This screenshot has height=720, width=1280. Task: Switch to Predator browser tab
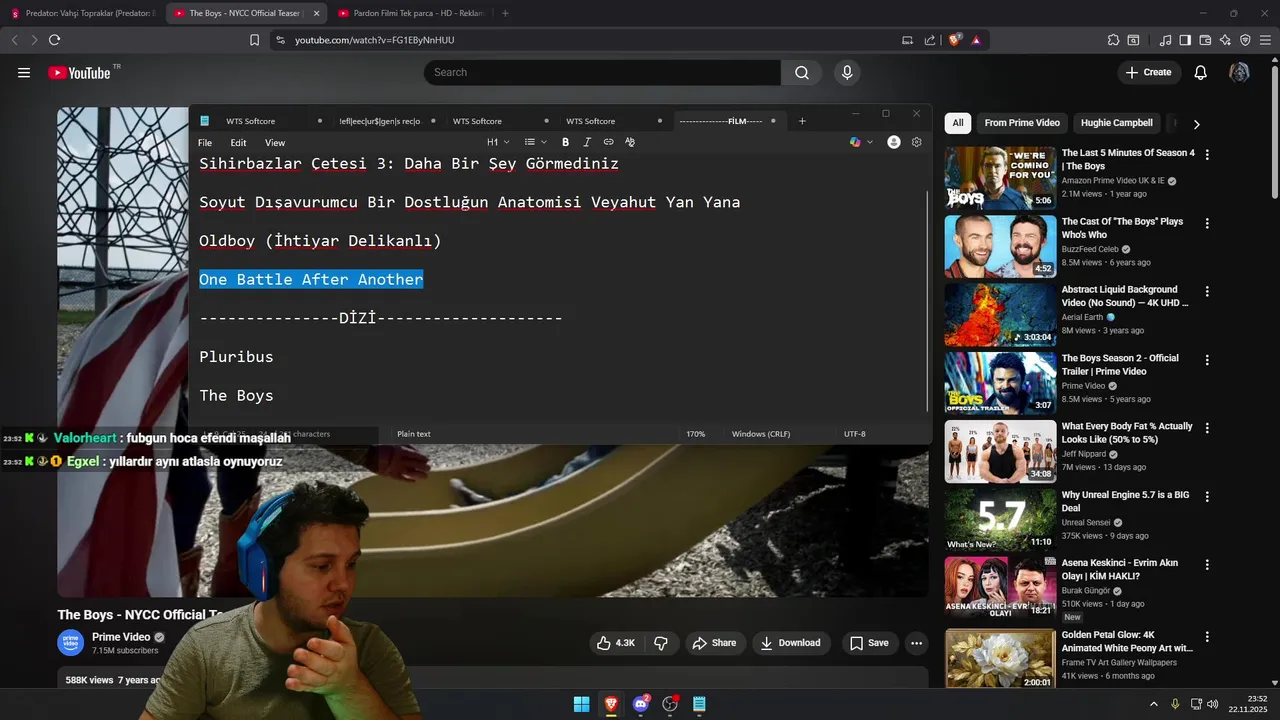(82, 13)
